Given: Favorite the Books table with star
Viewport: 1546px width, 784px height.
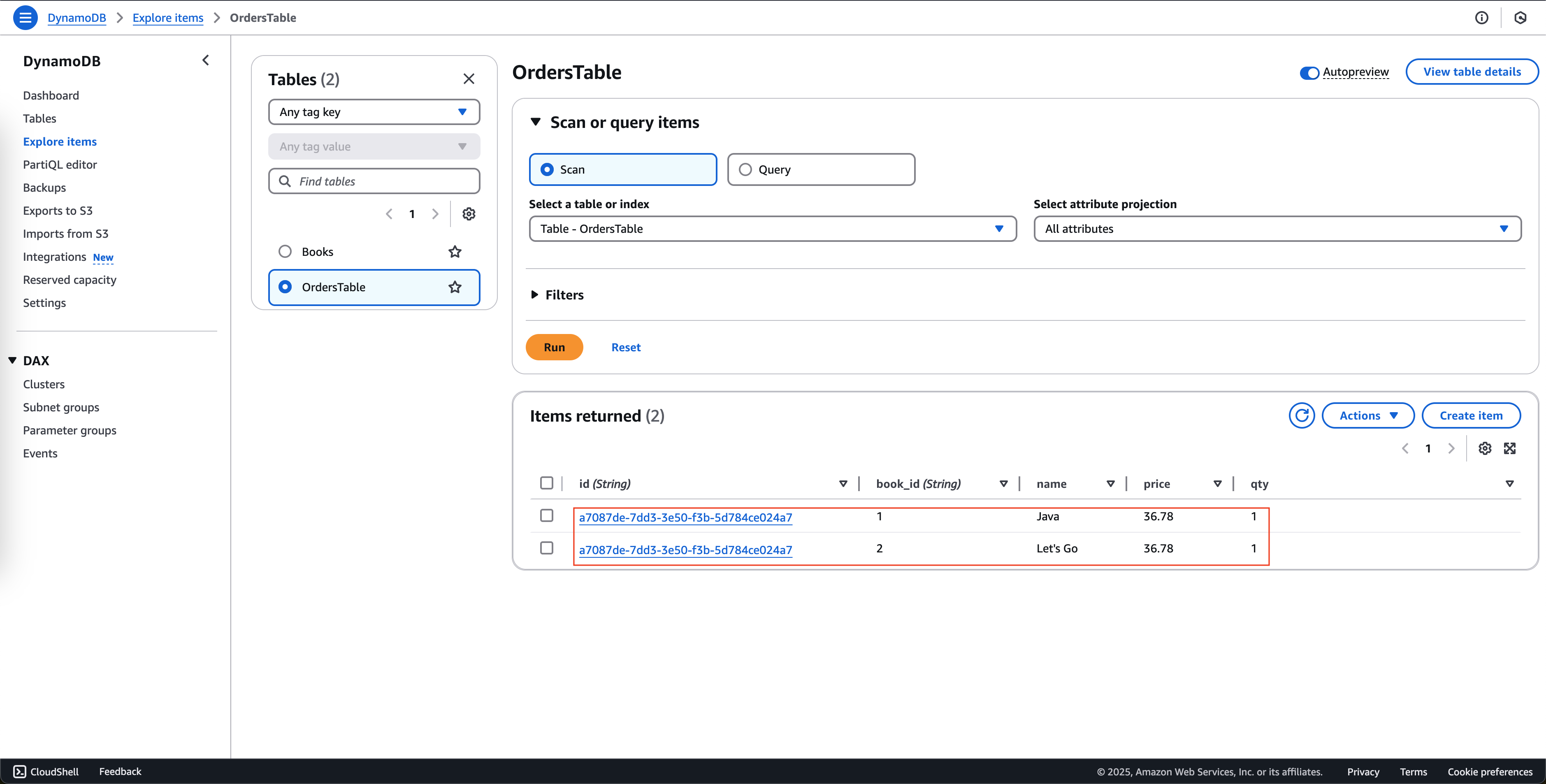Looking at the screenshot, I should (455, 252).
